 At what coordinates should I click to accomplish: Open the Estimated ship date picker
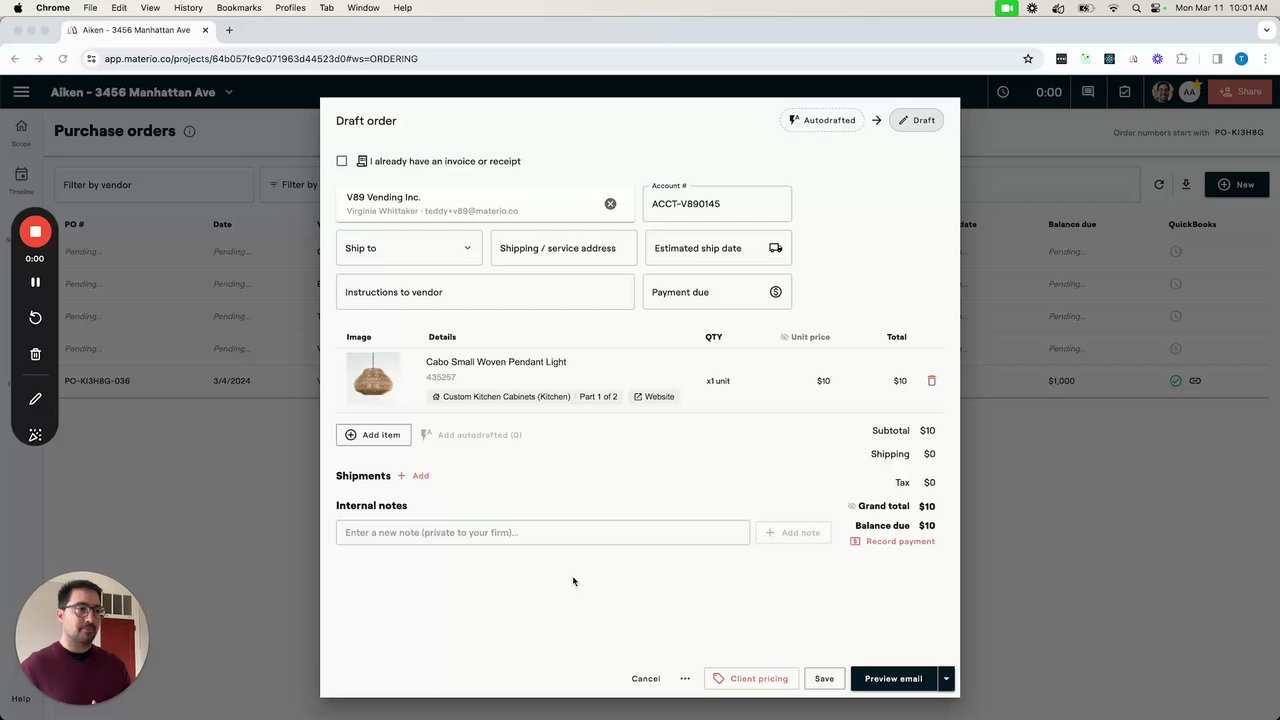(x=718, y=248)
